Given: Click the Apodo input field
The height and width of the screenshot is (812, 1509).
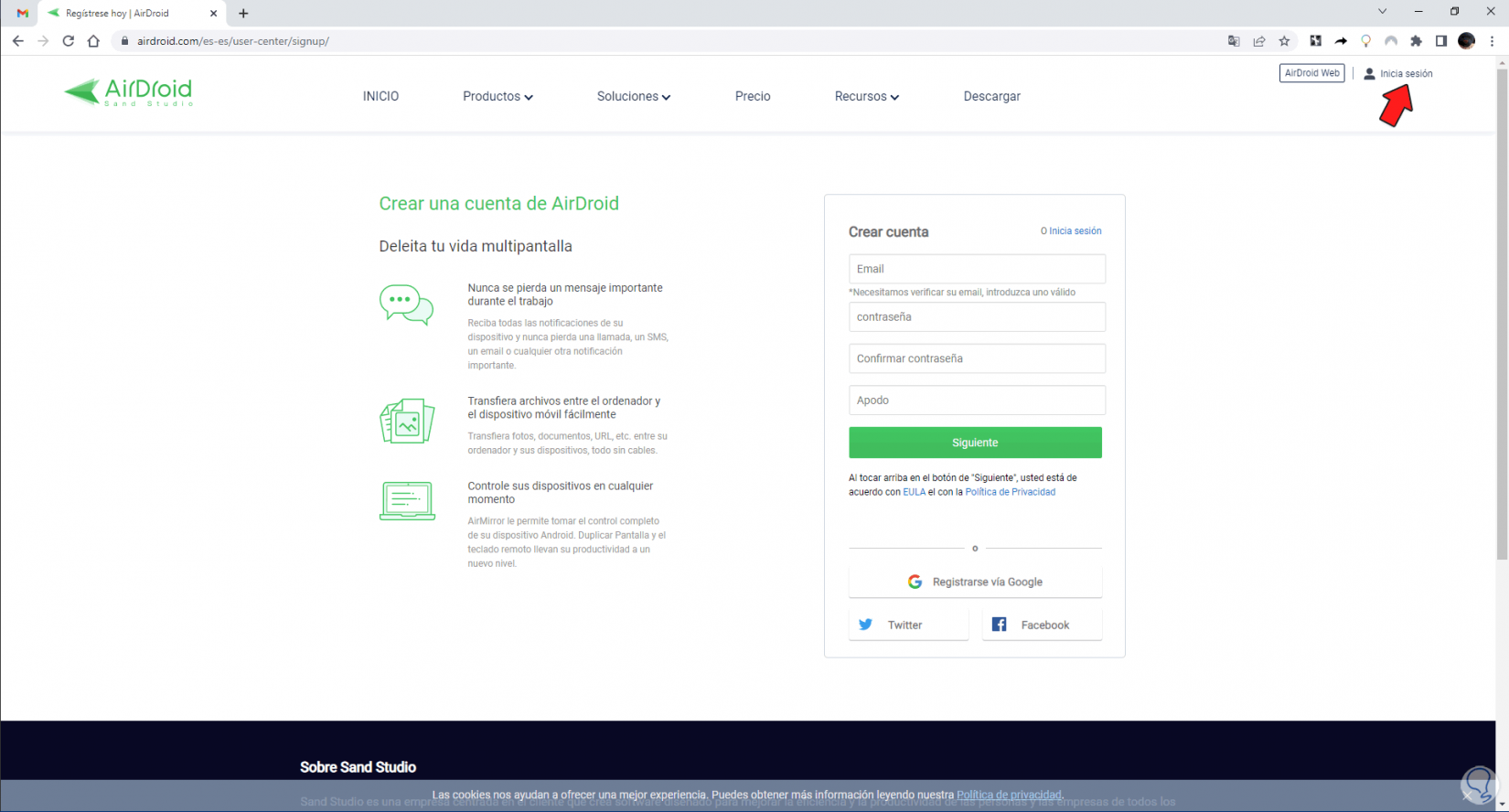Looking at the screenshot, I should tap(977, 401).
